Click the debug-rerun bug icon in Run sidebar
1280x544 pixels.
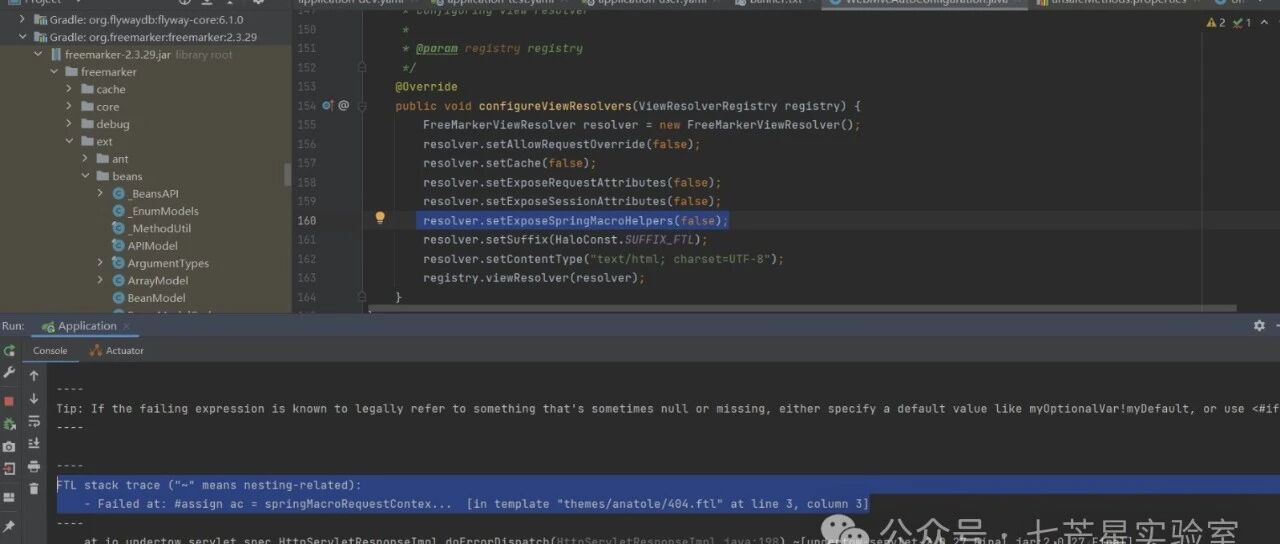click(x=9, y=424)
